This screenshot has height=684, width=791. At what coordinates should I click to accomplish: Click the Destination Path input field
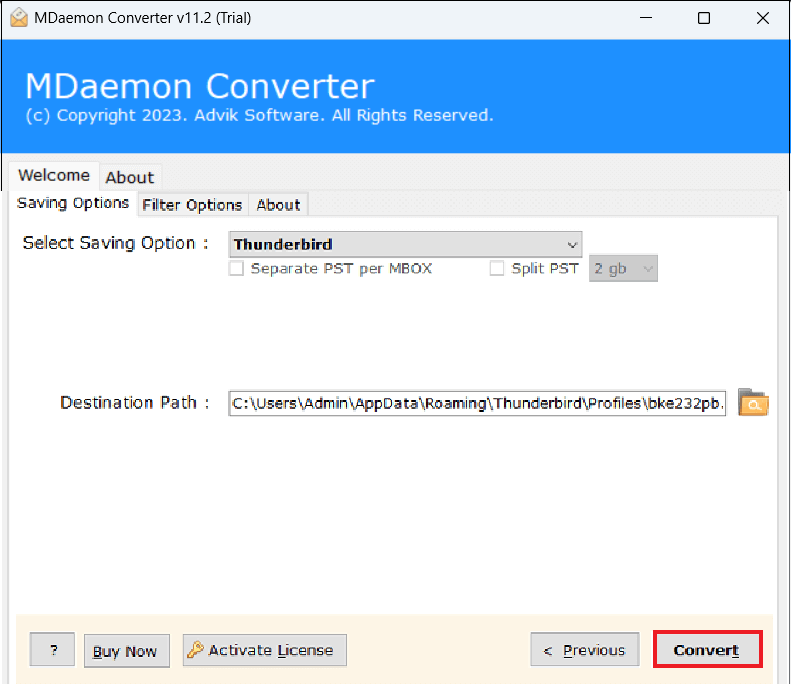coord(477,403)
